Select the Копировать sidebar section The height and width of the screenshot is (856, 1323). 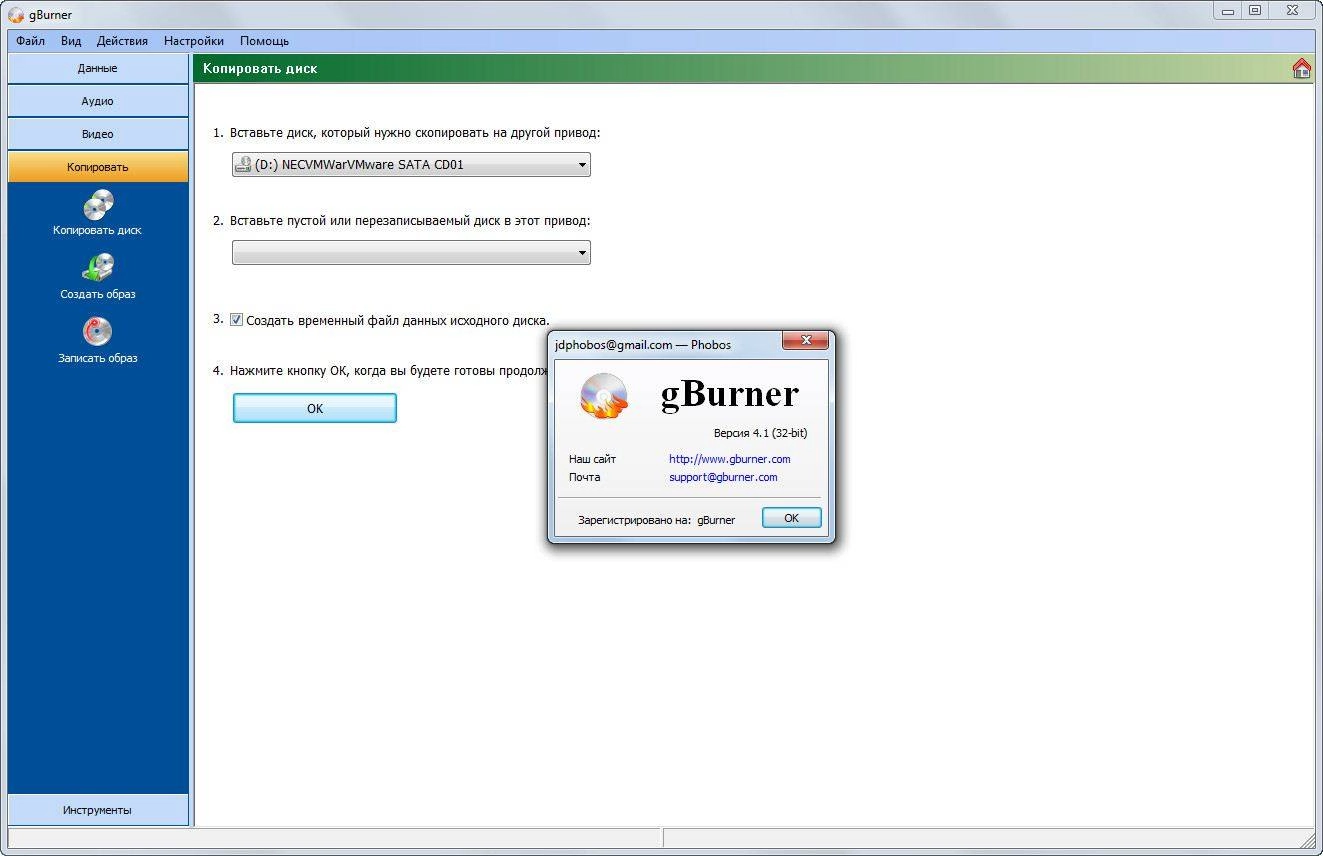[98, 167]
